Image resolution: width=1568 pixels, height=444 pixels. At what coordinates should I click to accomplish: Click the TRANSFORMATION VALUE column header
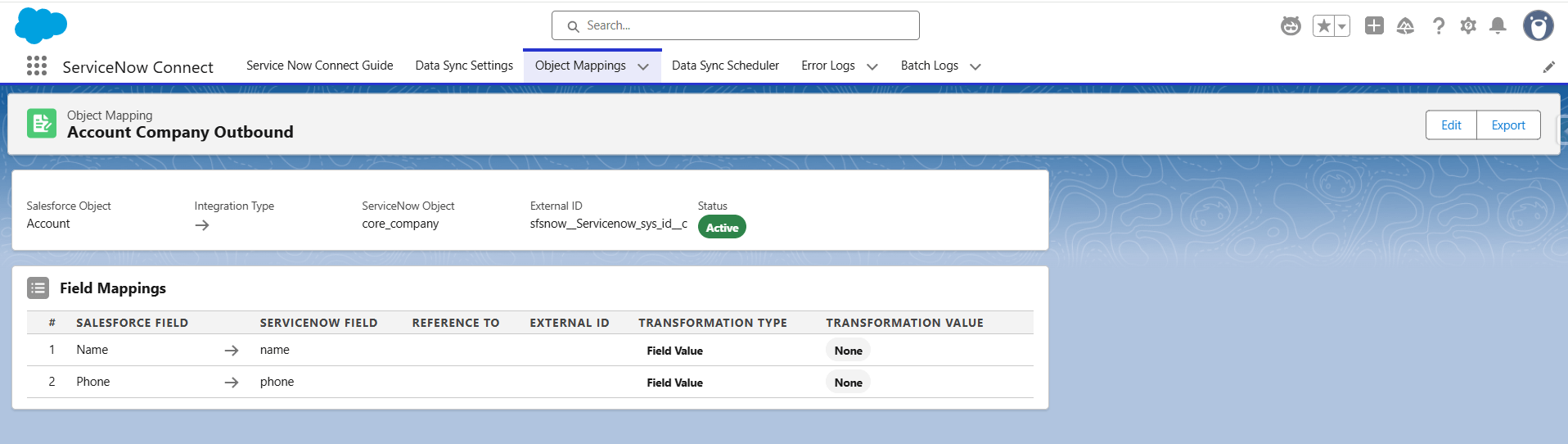pyautogui.click(x=904, y=323)
